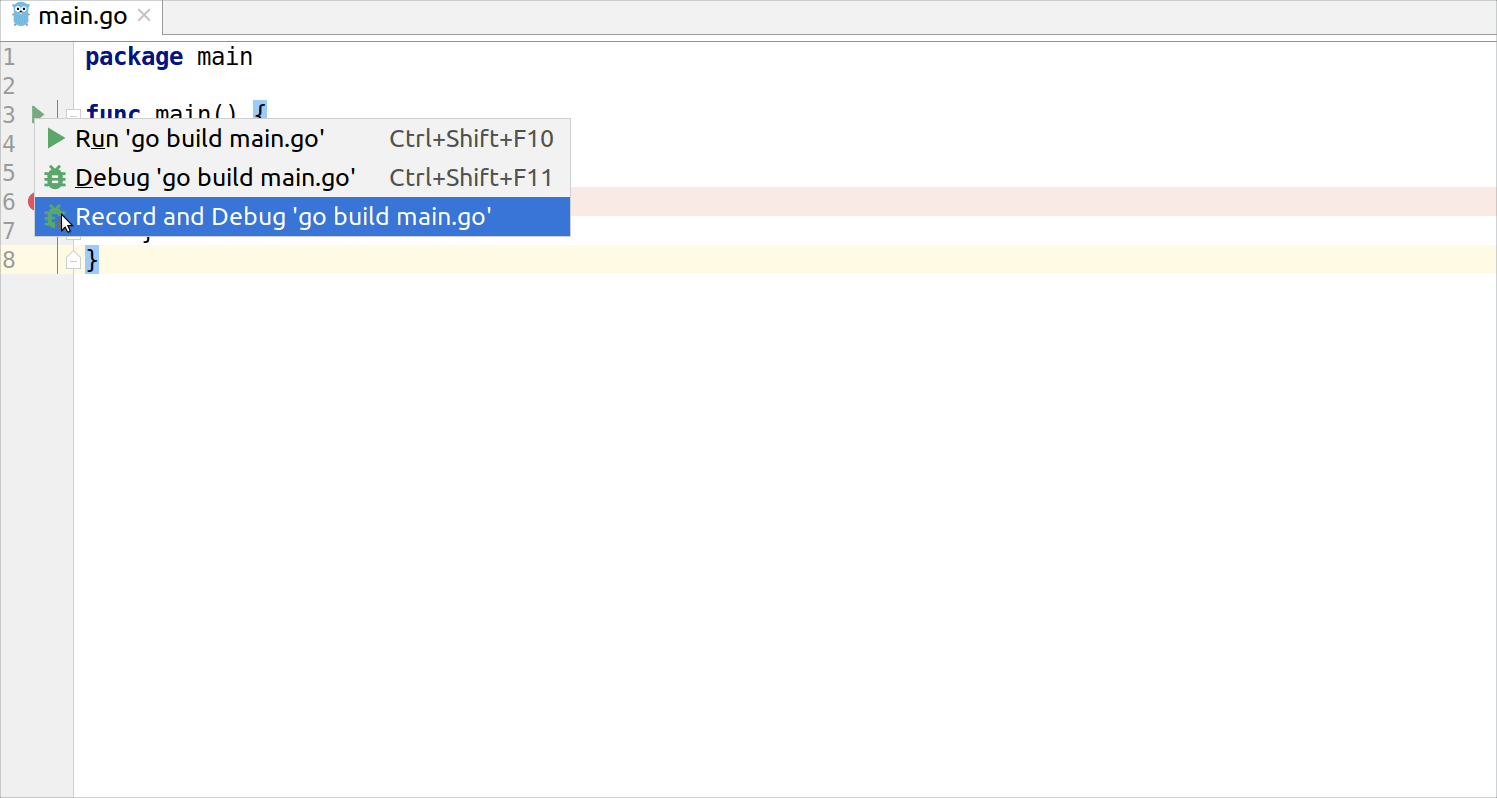Click the green run triangle beside 'Run go build main.go'

point(54,138)
